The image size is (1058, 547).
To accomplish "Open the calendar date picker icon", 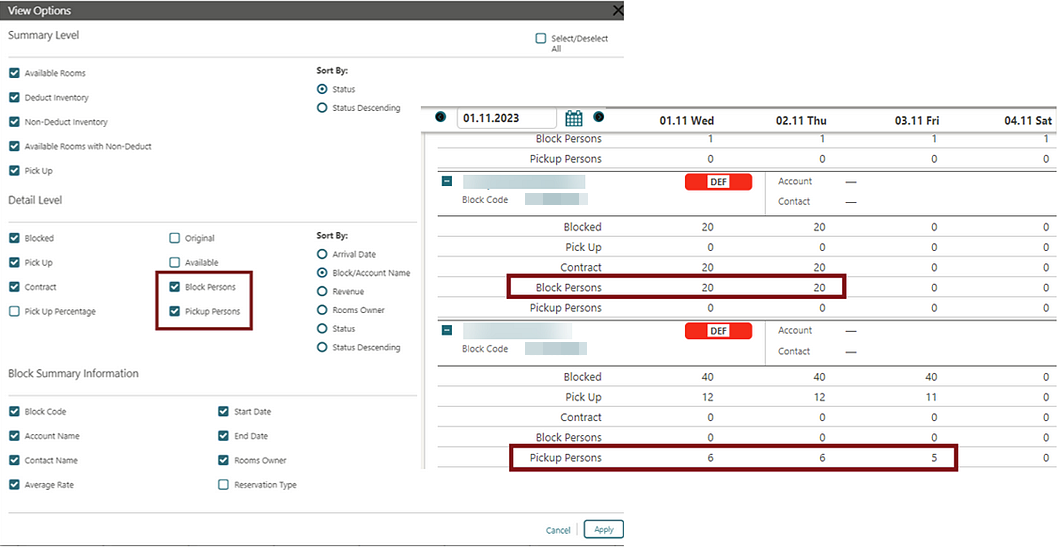I will click(x=574, y=118).
